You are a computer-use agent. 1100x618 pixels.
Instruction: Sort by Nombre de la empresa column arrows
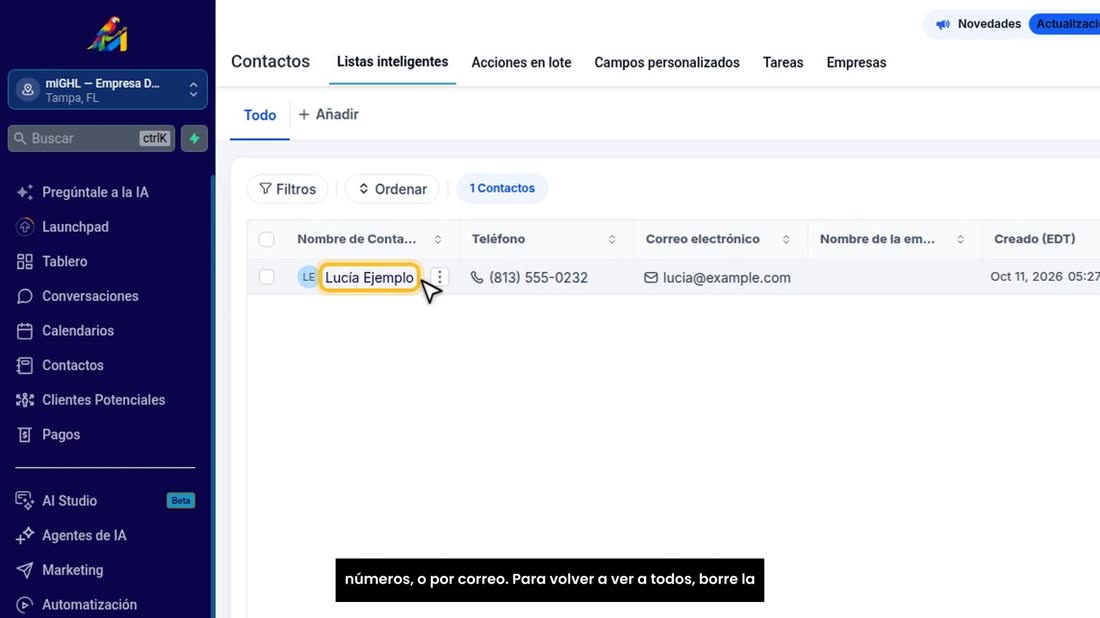960,239
